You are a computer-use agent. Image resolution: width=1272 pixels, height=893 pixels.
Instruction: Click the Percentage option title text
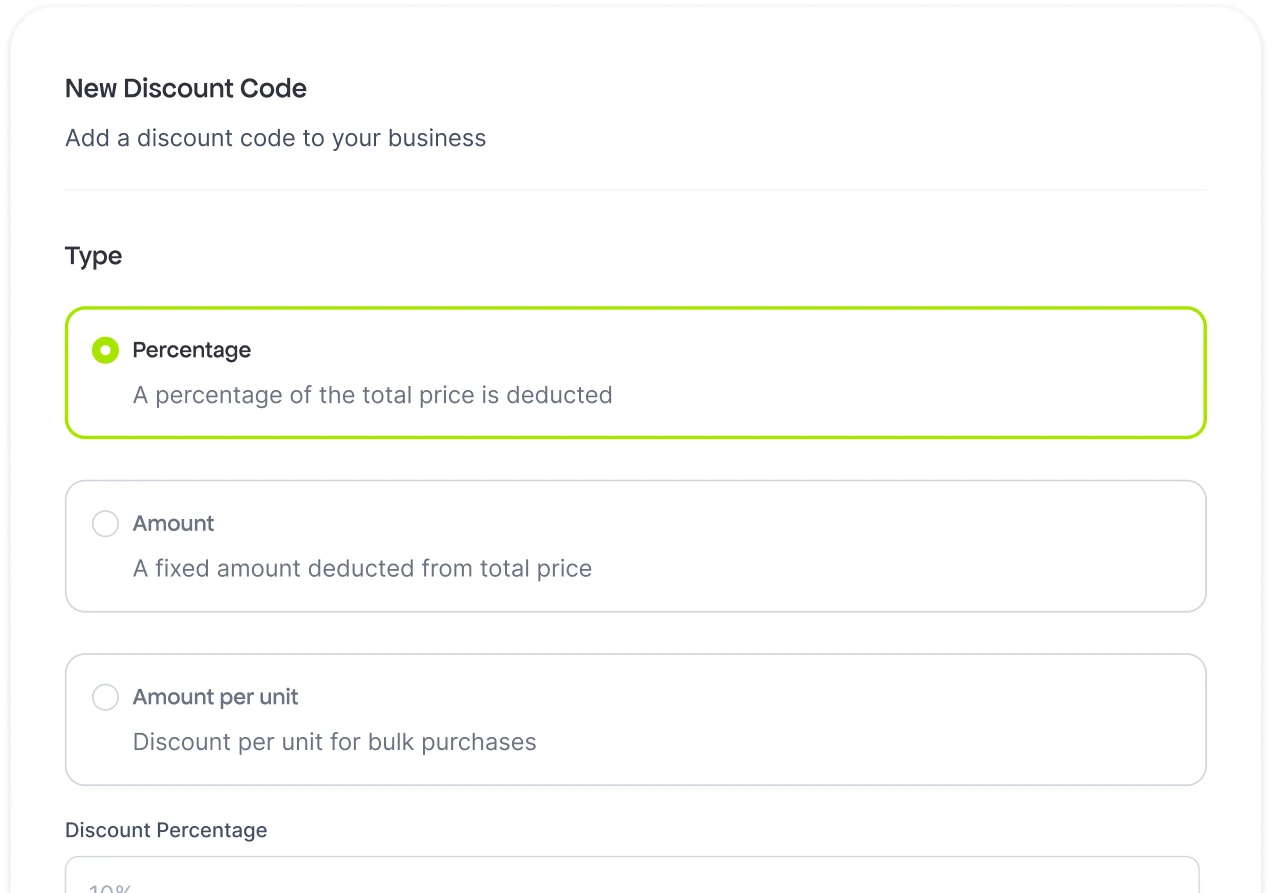[x=192, y=350]
